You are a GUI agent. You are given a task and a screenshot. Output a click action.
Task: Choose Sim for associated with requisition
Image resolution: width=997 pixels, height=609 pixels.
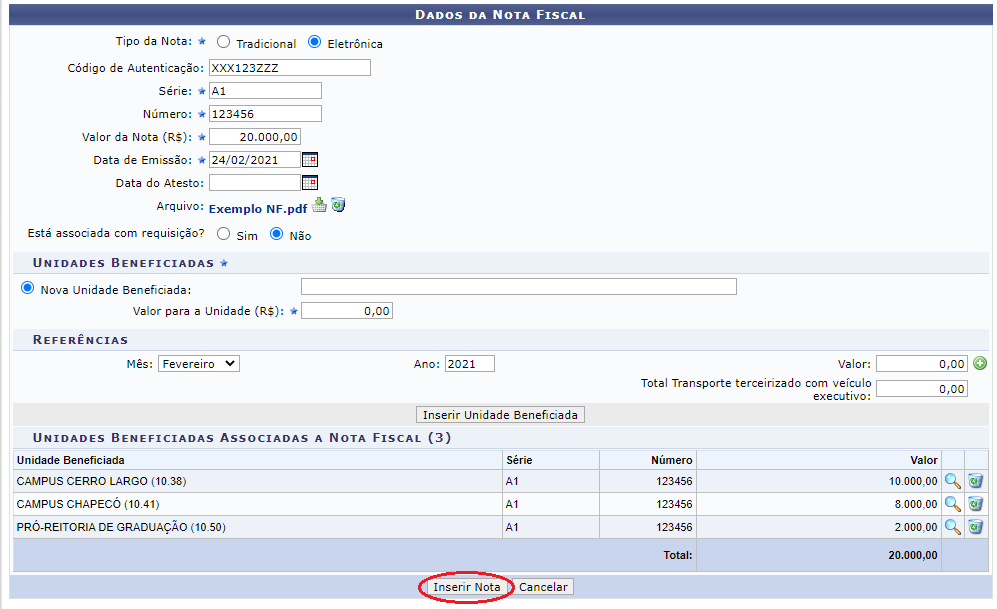223,234
